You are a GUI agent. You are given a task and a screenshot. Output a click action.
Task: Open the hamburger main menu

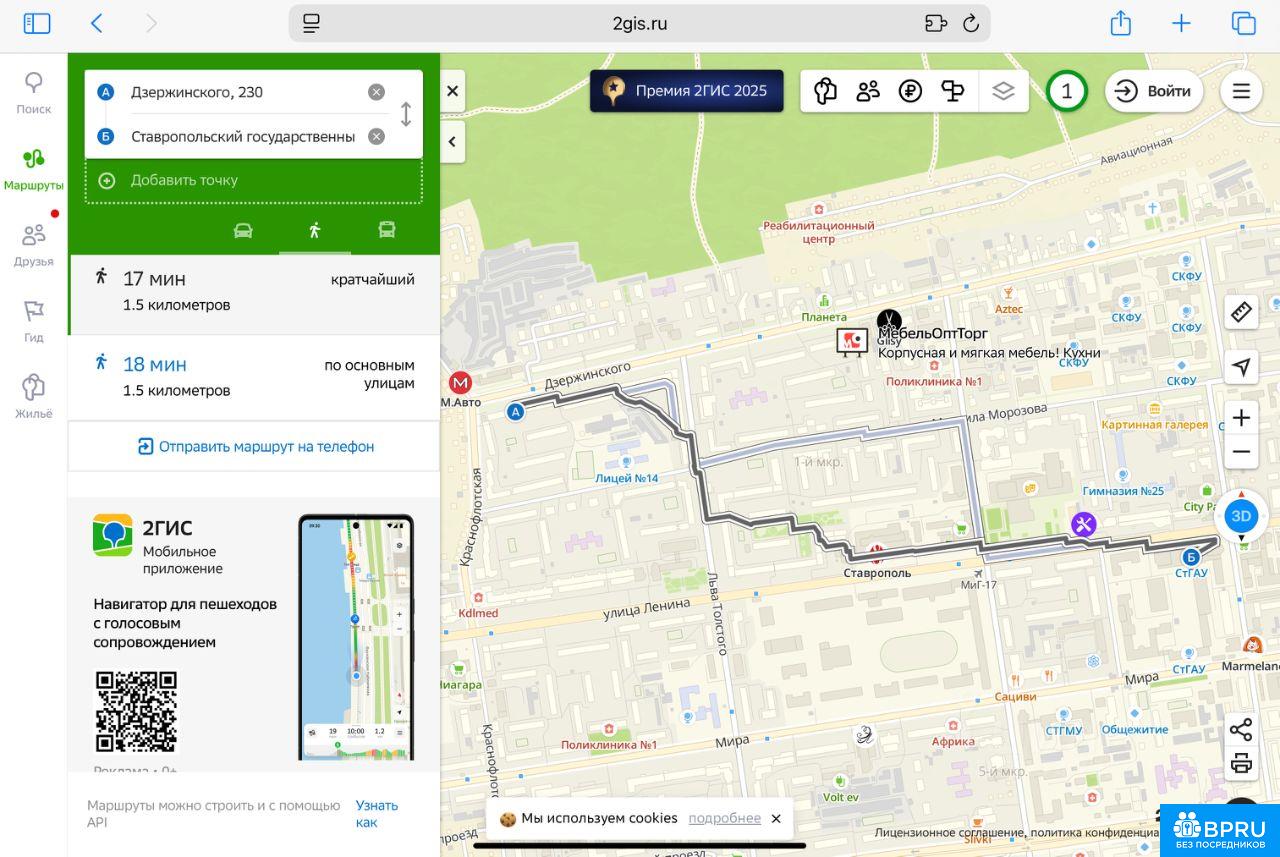(x=1241, y=91)
